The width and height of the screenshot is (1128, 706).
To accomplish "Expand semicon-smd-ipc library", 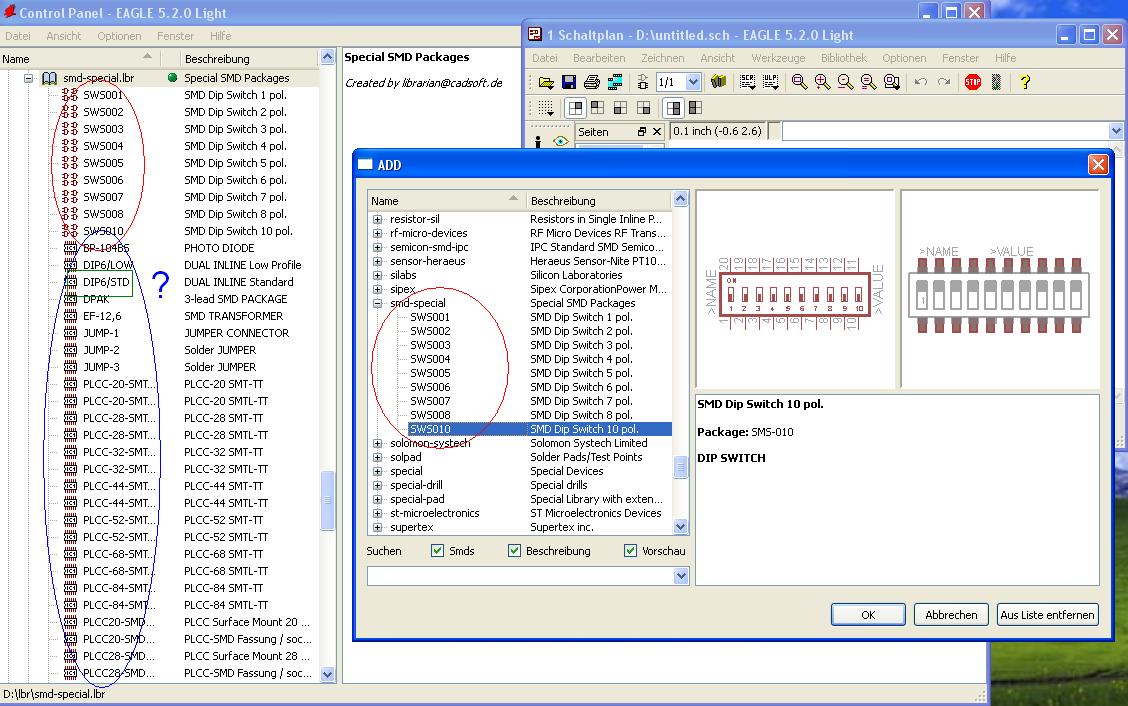I will (x=377, y=248).
